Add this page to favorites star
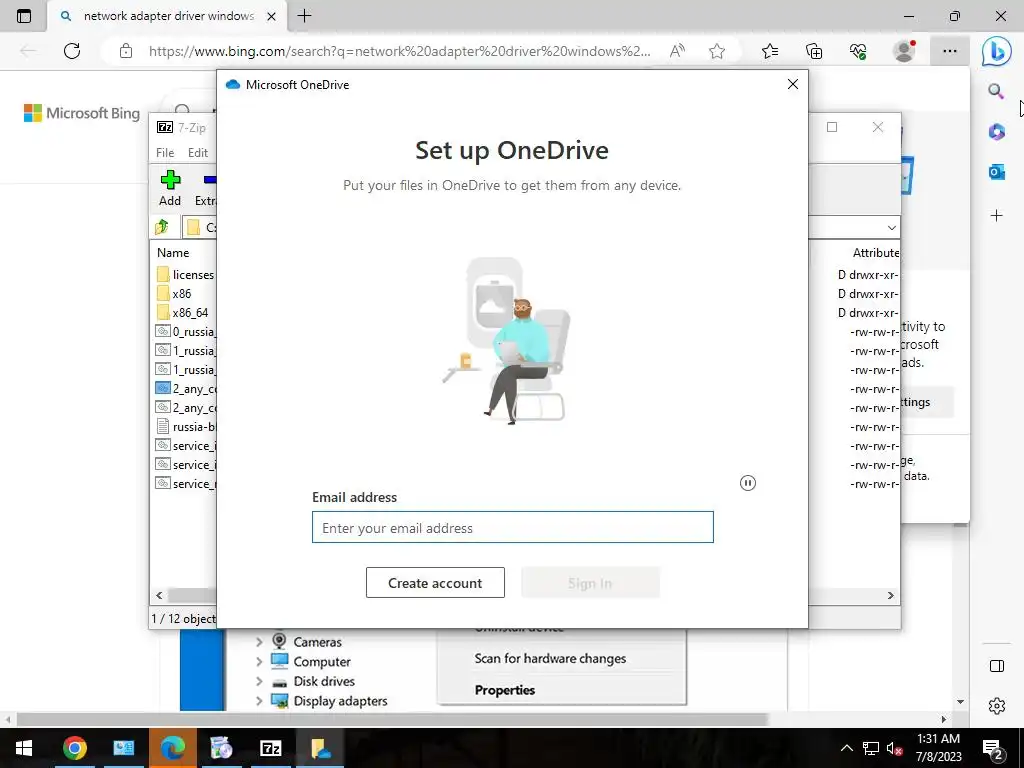The width and height of the screenshot is (1024, 768). [x=717, y=51]
